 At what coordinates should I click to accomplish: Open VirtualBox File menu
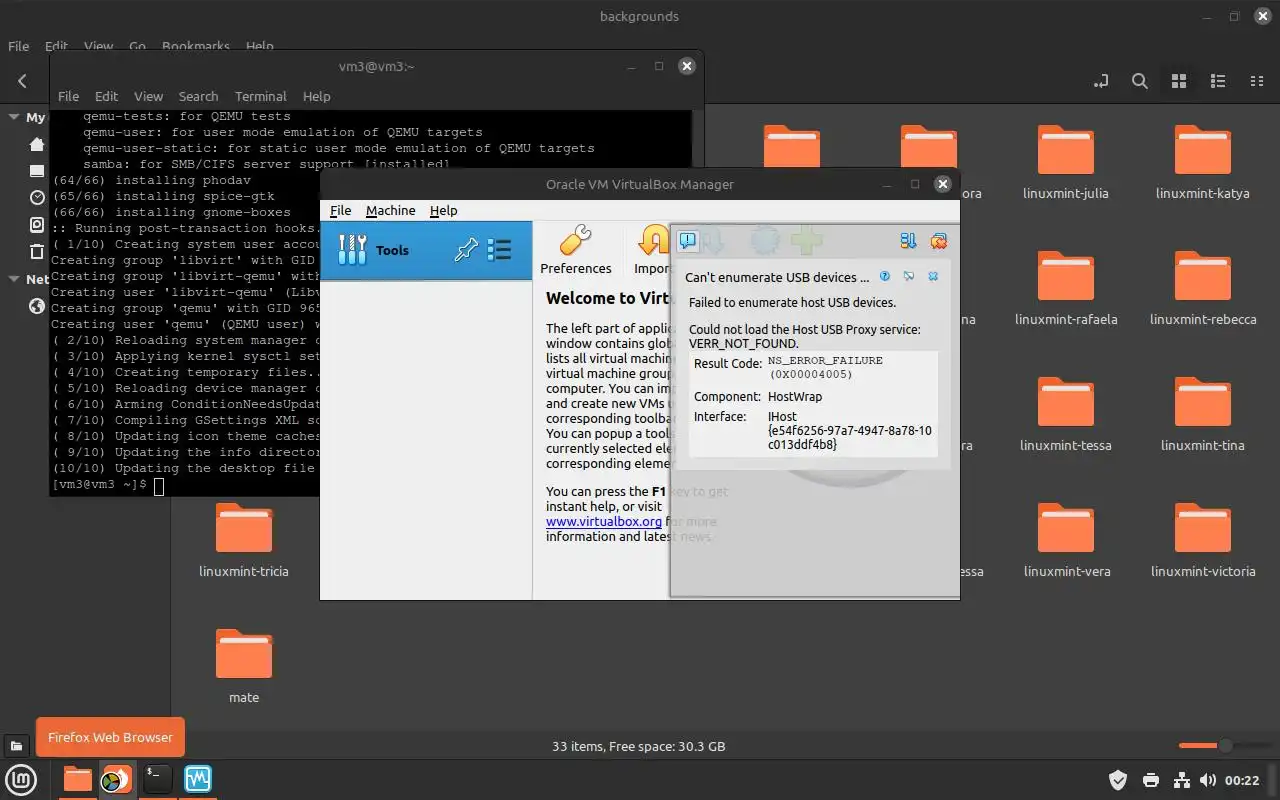(x=340, y=210)
